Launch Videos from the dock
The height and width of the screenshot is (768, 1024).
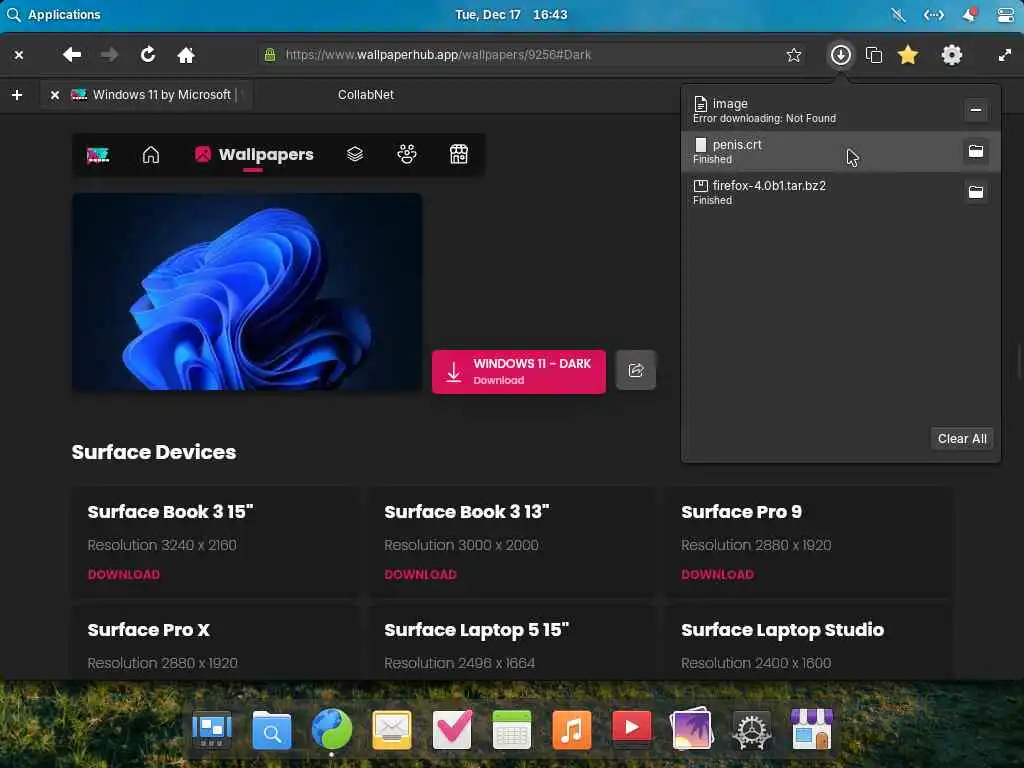coord(632,728)
